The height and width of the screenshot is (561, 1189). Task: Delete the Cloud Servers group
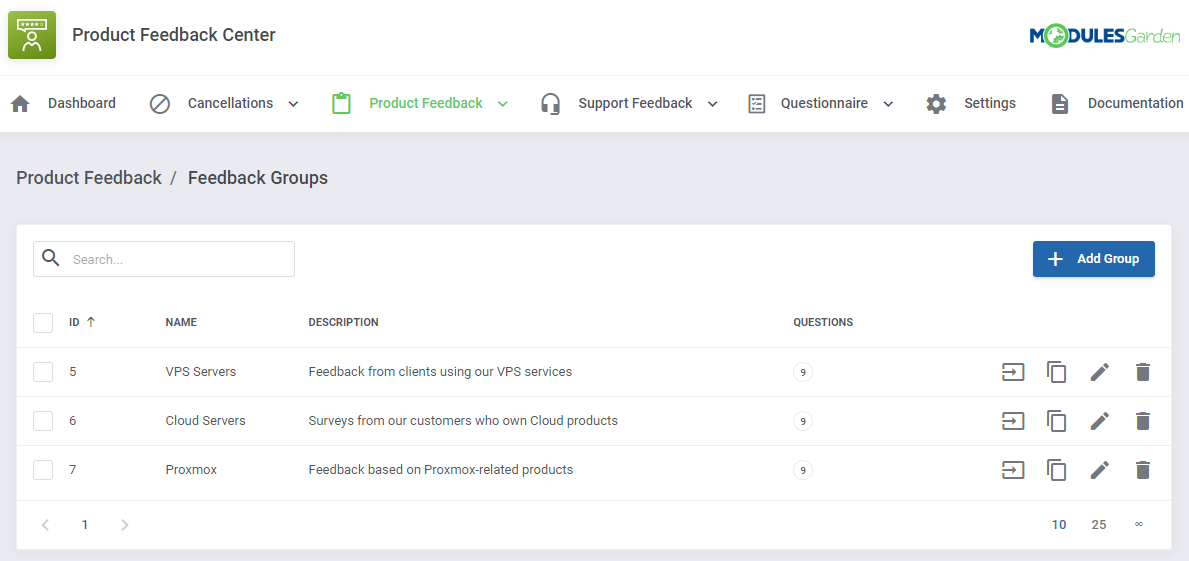(1143, 421)
